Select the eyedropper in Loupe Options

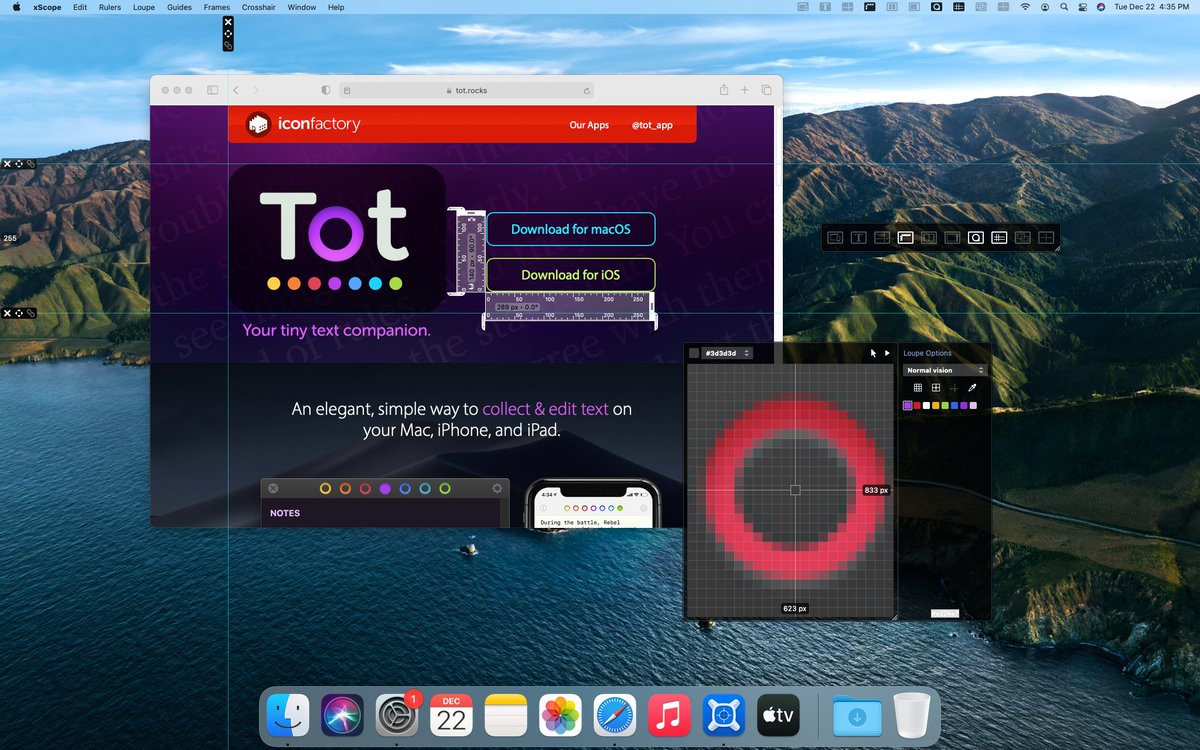(971, 387)
